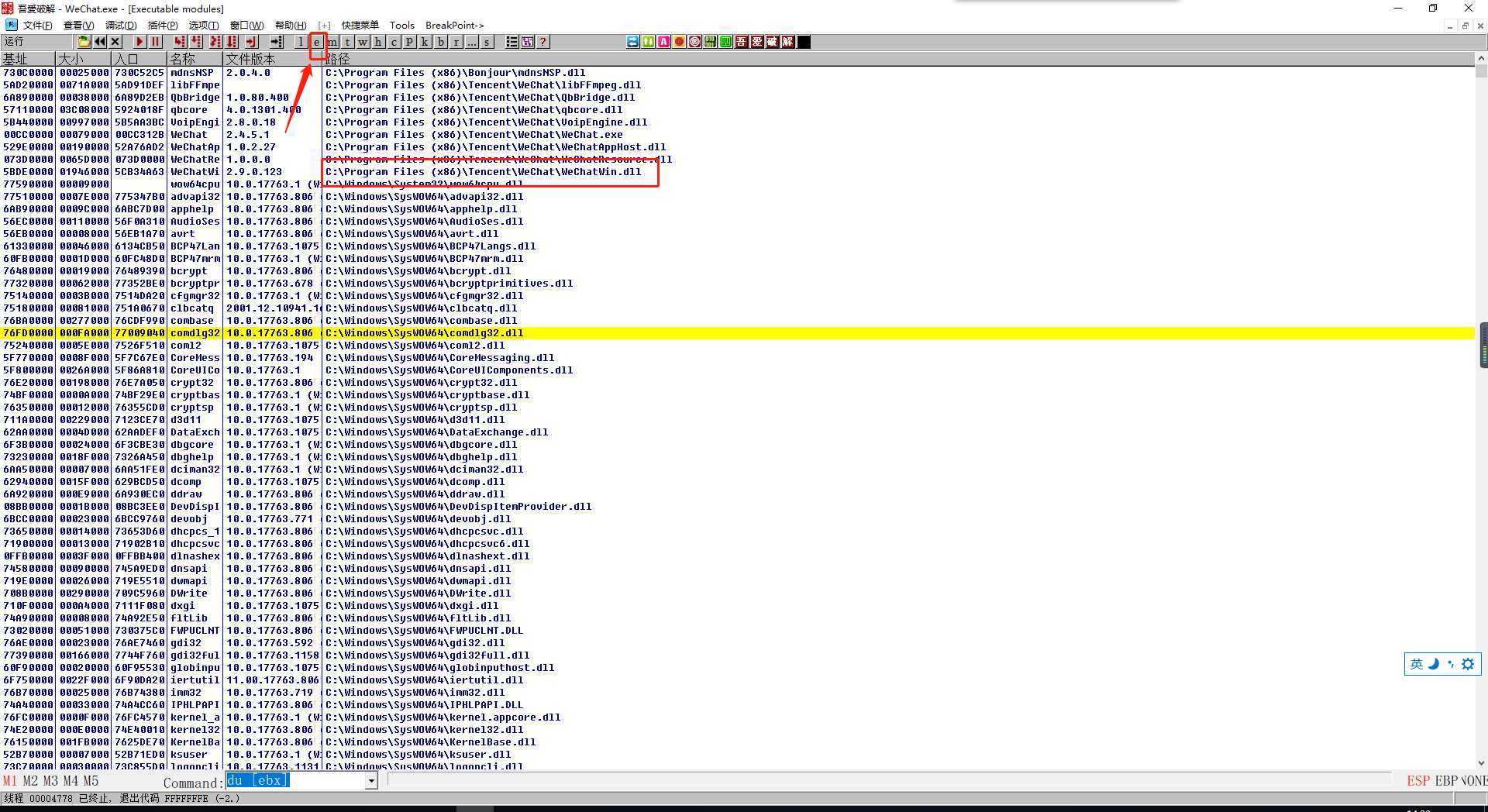The height and width of the screenshot is (812, 1488).
Task: Sort modules by the 名称 column header
Action: click(x=195, y=59)
